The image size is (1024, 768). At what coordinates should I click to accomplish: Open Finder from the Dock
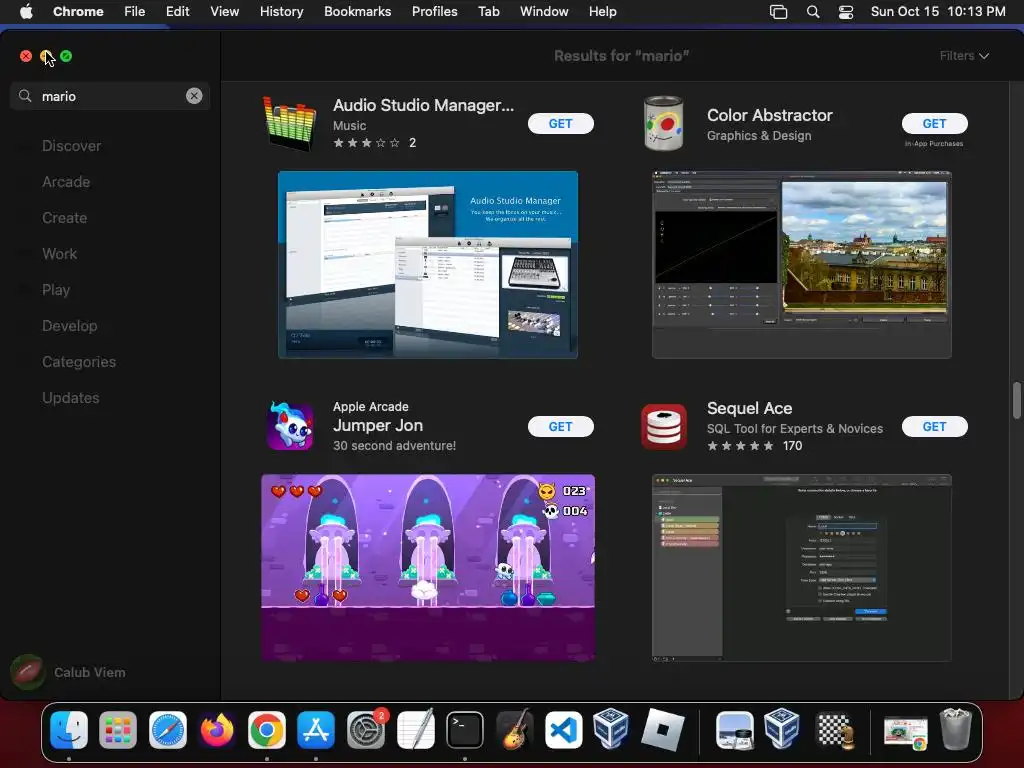(69, 729)
